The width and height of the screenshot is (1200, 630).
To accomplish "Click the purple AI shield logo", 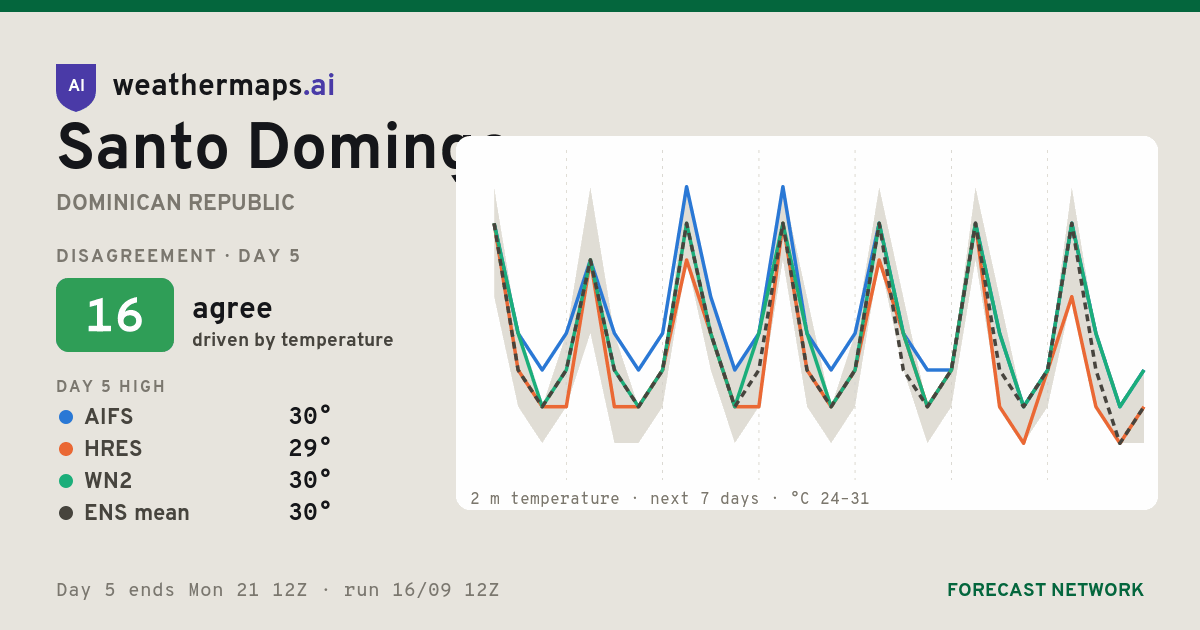I will [76, 87].
